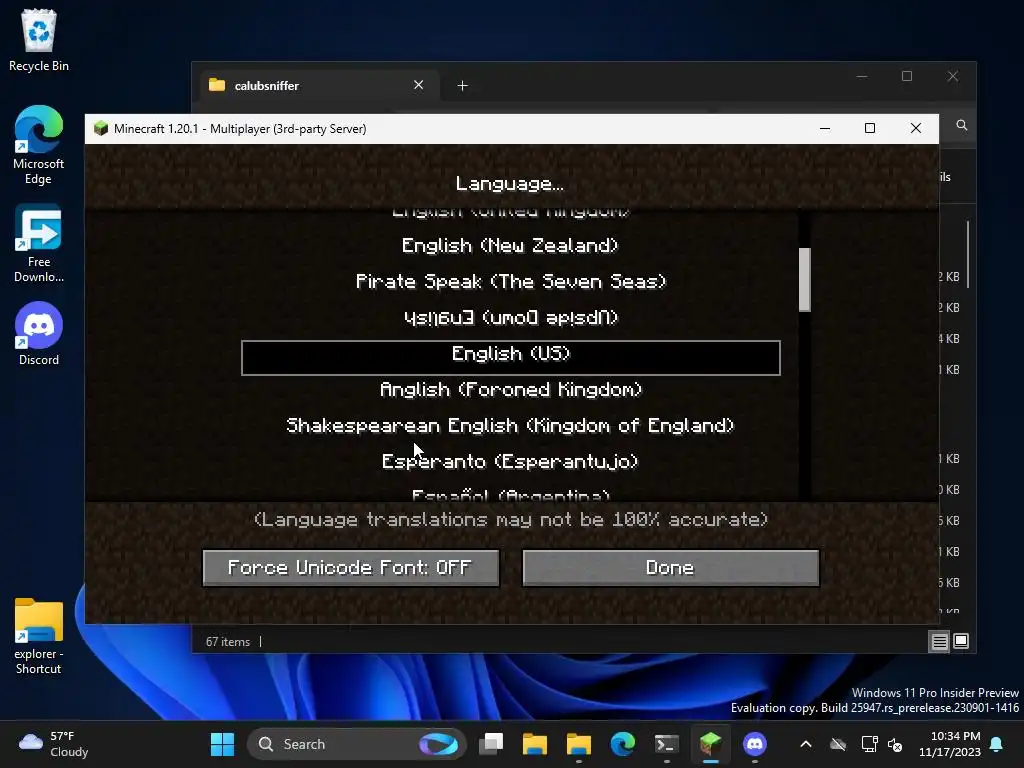Open the explorer - Shortcut desktop icon
This screenshot has width=1024, height=768.
(39, 635)
